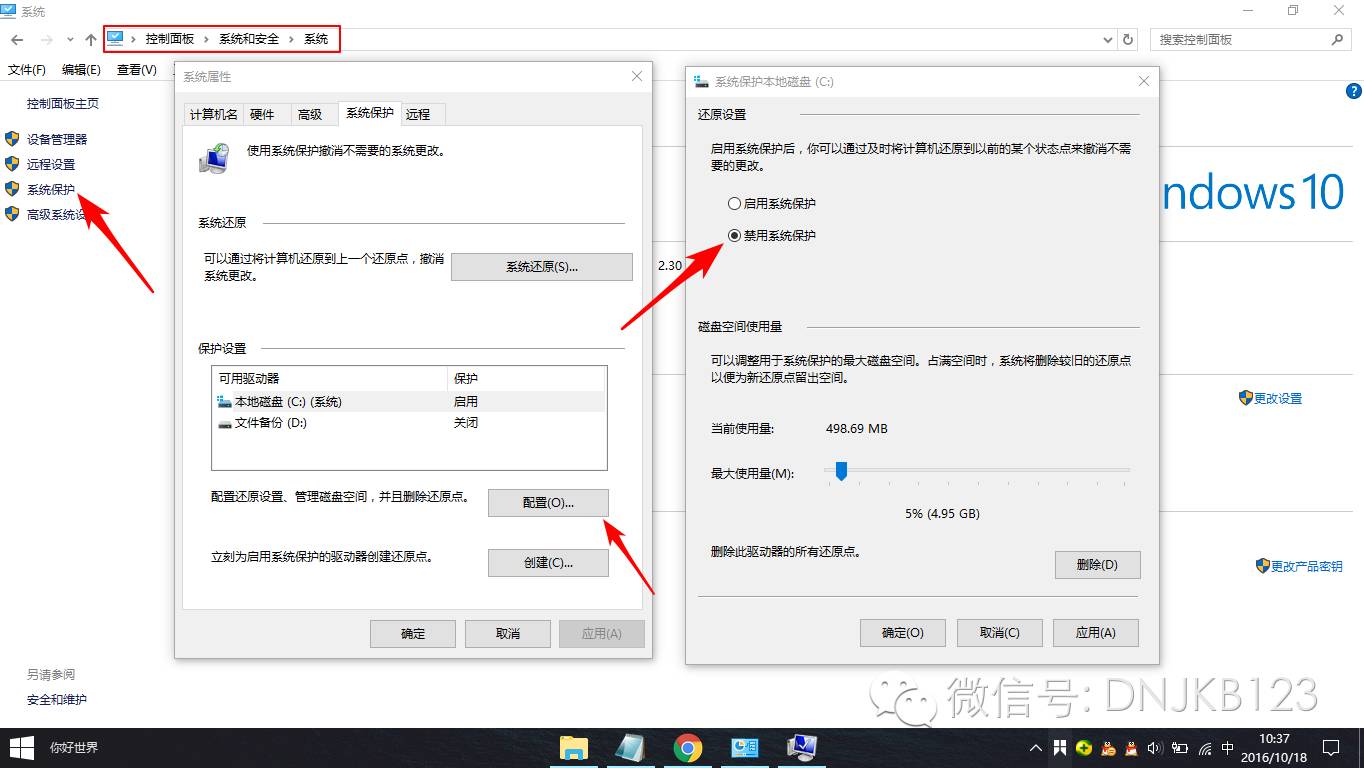Click the 可用驱动器 column header
1364x768 pixels.
coord(330,379)
